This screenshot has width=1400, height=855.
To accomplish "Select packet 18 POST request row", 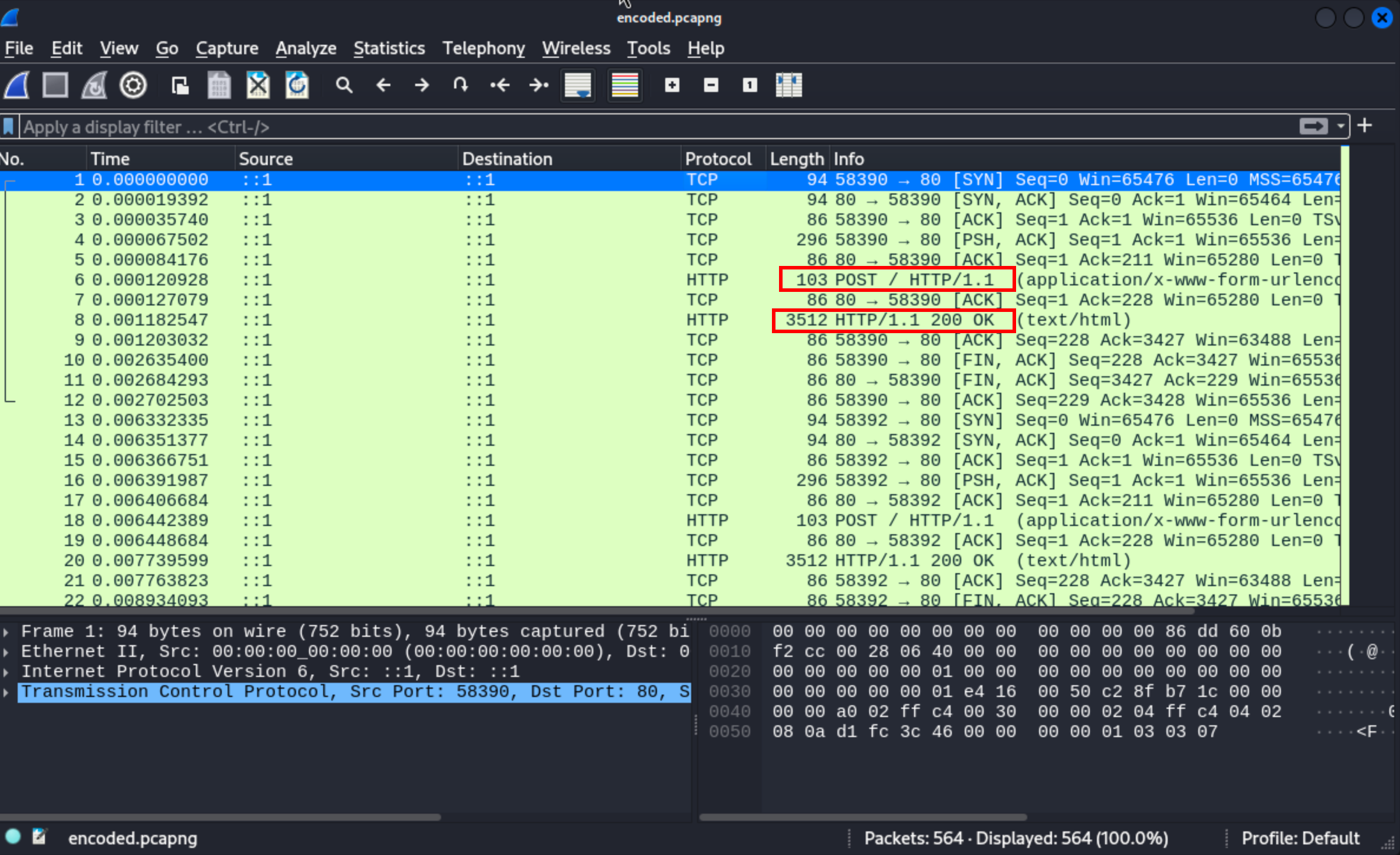I will point(670,520).
